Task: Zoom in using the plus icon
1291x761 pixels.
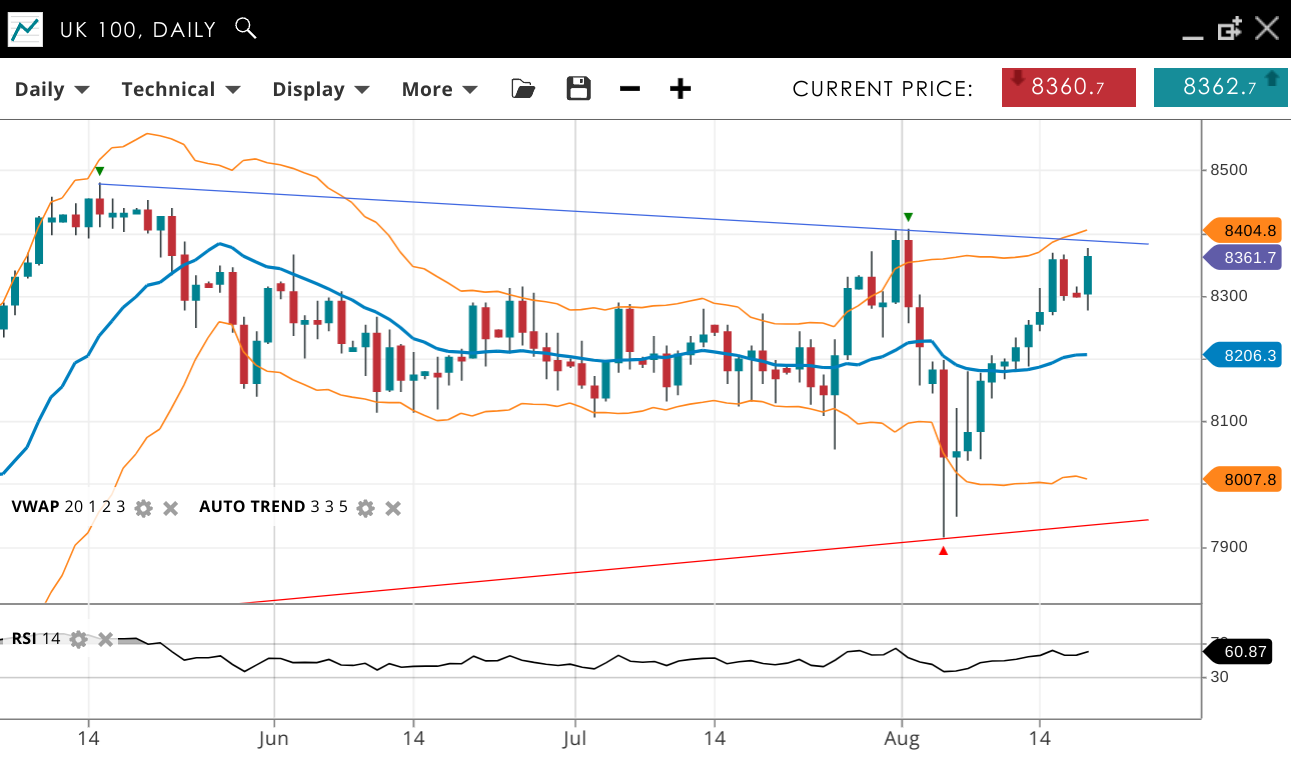Action: [680, 89]
